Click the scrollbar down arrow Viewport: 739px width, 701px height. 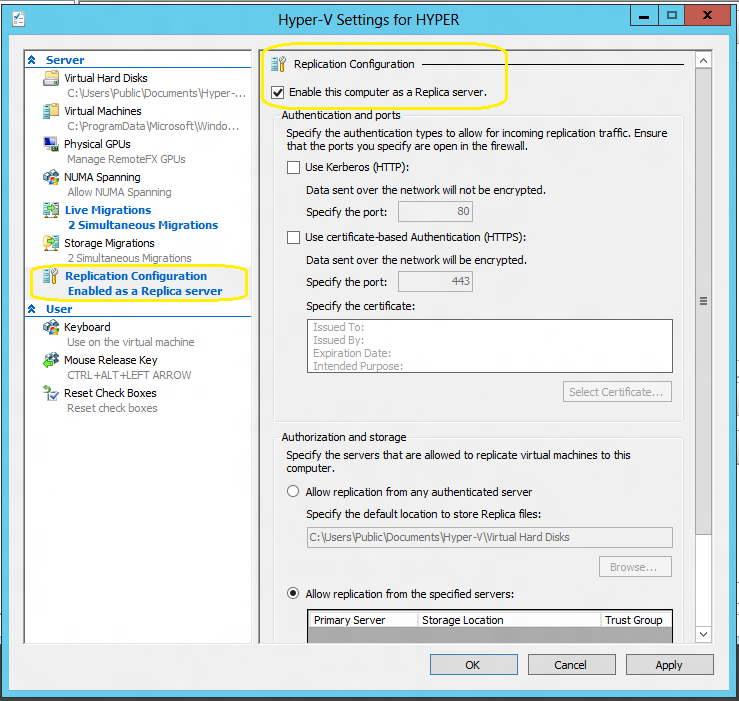coord(703,633)
